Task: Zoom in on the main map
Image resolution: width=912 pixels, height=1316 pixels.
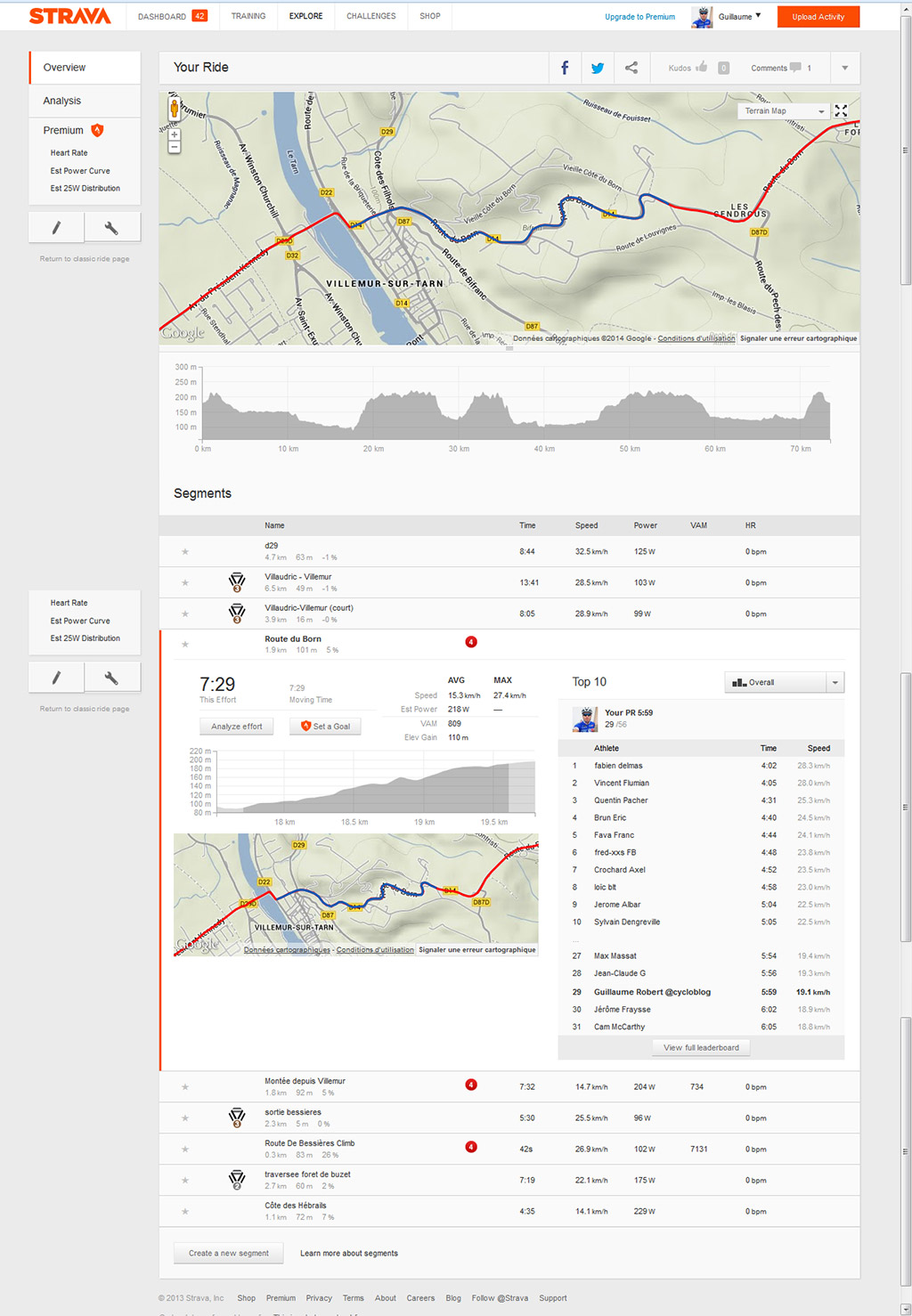Action: 175,135
